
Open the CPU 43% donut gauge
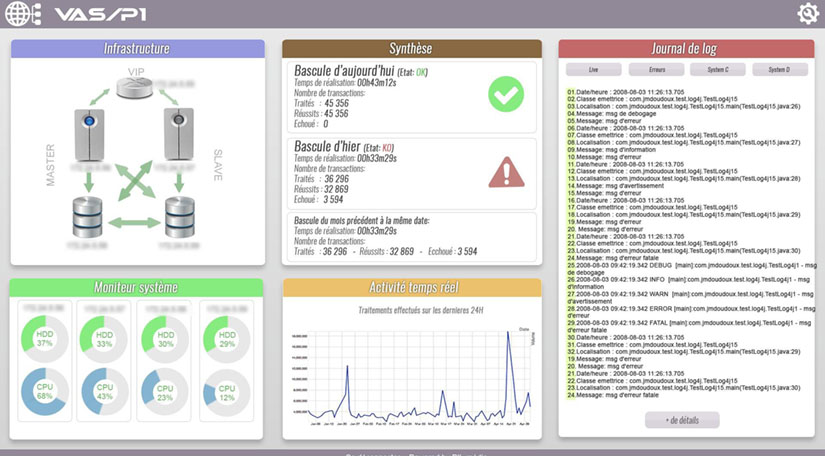105,391
